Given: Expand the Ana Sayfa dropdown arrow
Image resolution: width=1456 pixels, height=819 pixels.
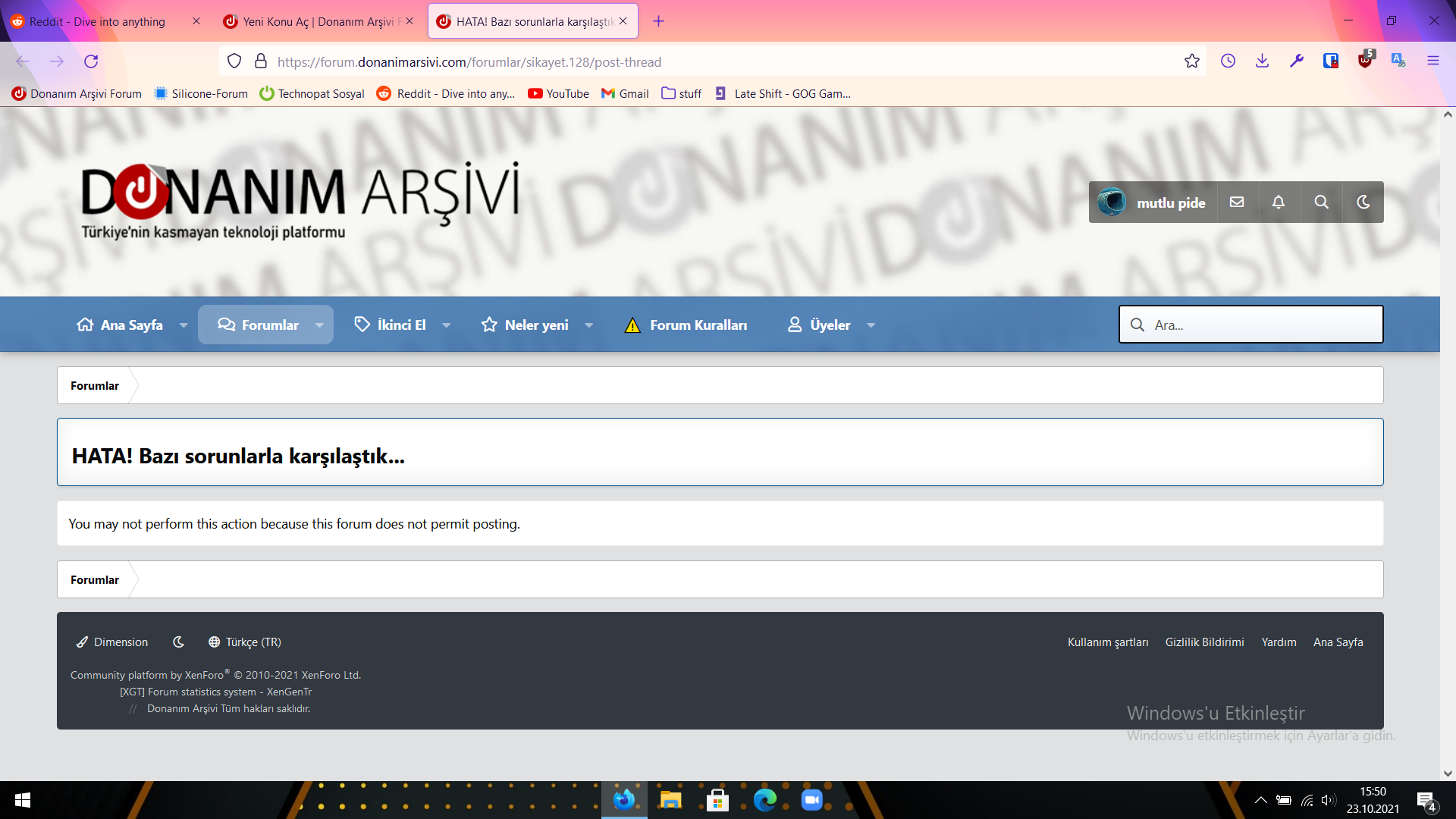Looking at the screenshot, I should pyautogui.click(x=184, y=325).
